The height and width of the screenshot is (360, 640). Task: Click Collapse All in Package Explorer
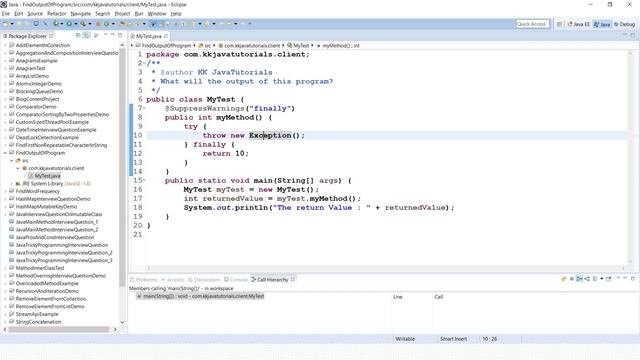78,36
